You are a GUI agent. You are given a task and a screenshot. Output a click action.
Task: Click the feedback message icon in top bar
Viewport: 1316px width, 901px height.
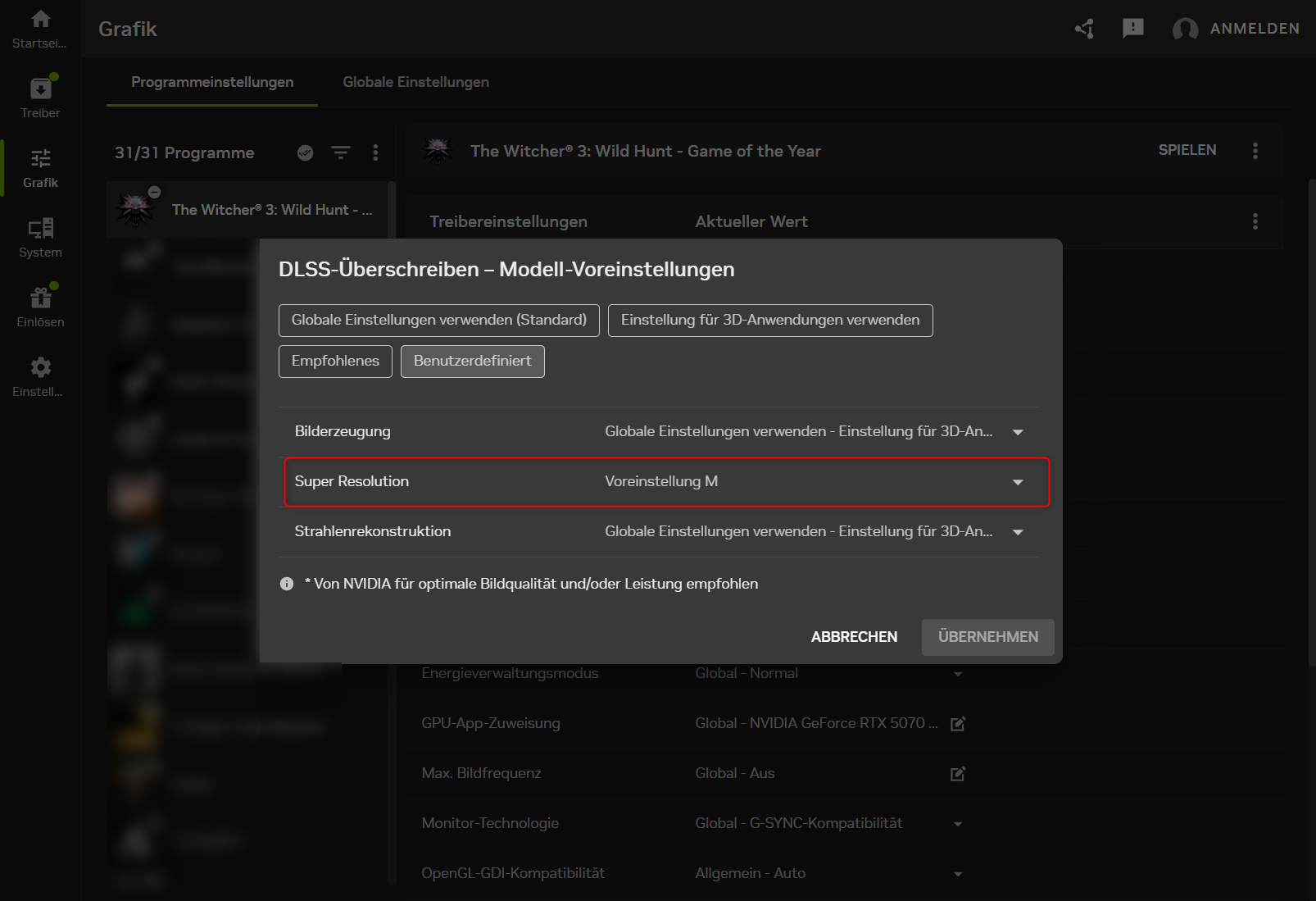pos(1133,29)
